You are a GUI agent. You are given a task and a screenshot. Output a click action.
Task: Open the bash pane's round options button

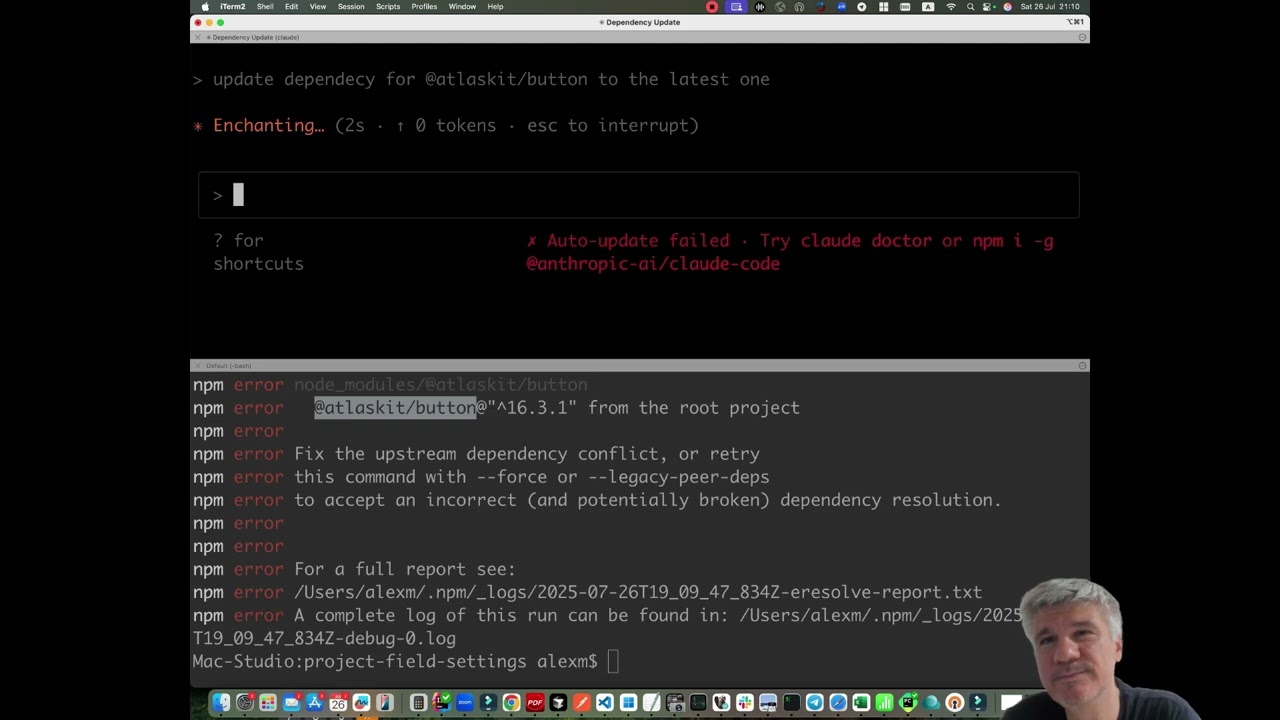click(1082, 366)
